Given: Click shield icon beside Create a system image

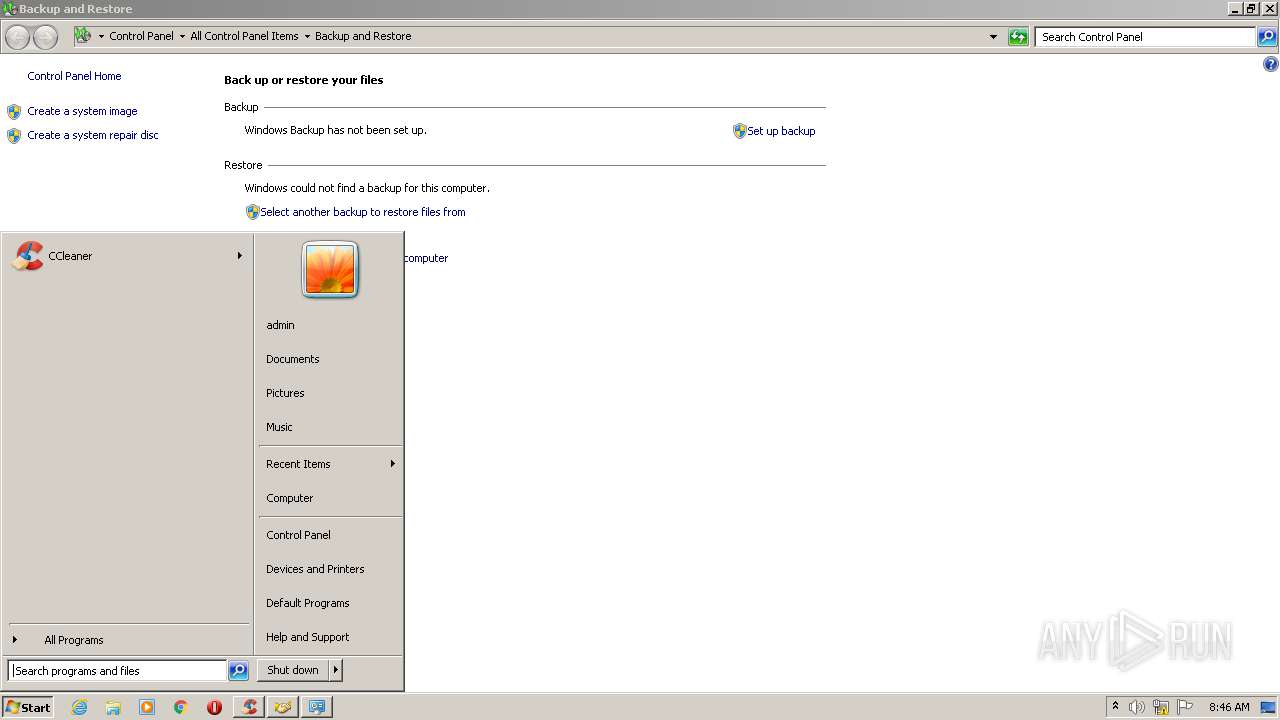Looking at the screenshot, I should [14, 112].
